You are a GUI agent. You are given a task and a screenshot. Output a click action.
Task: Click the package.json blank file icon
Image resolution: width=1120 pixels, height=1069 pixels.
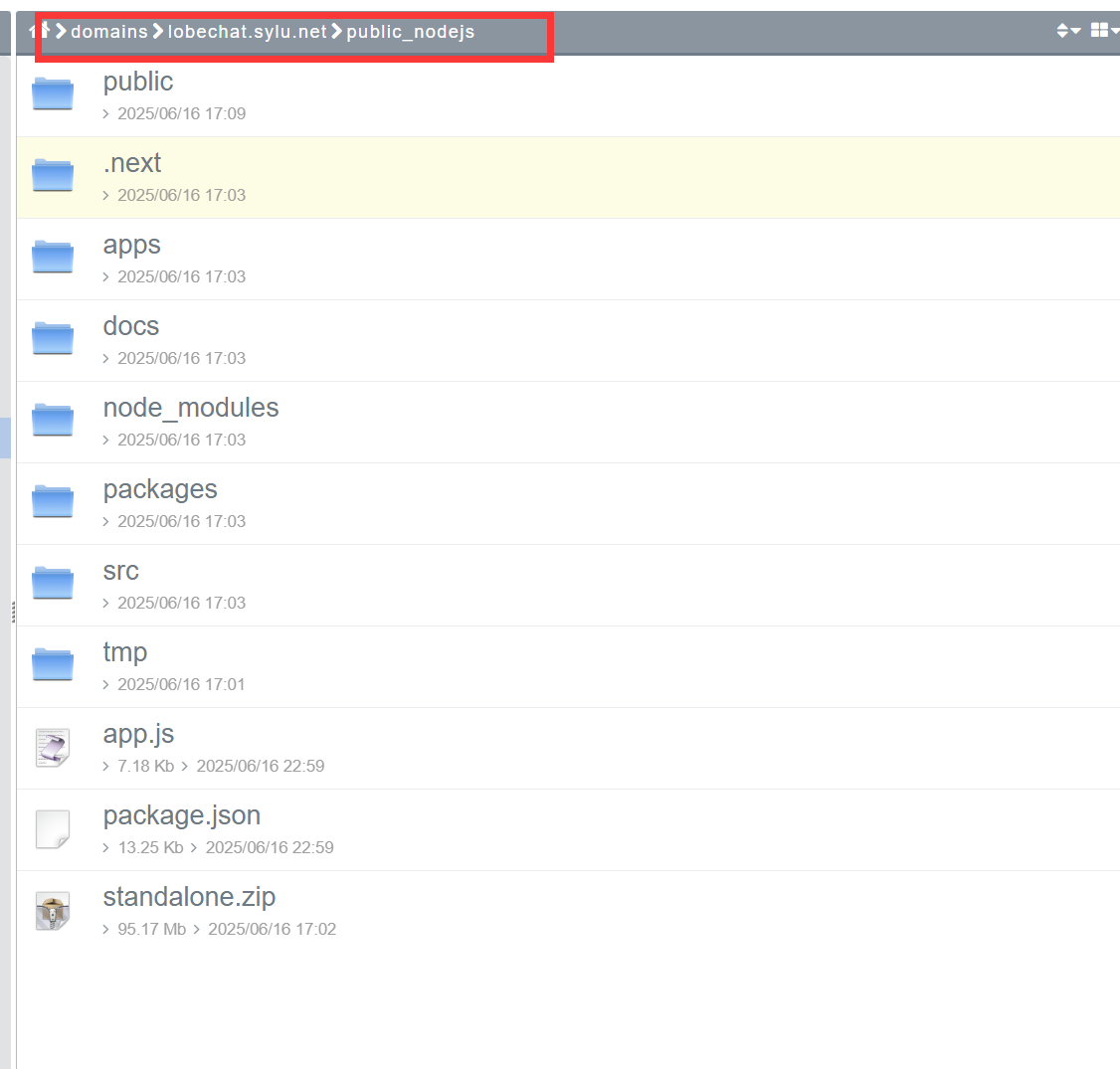pos(53,829)
